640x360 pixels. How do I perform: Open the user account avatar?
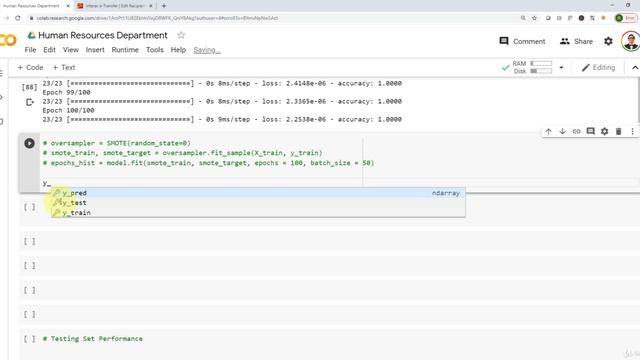coord(631,41)
